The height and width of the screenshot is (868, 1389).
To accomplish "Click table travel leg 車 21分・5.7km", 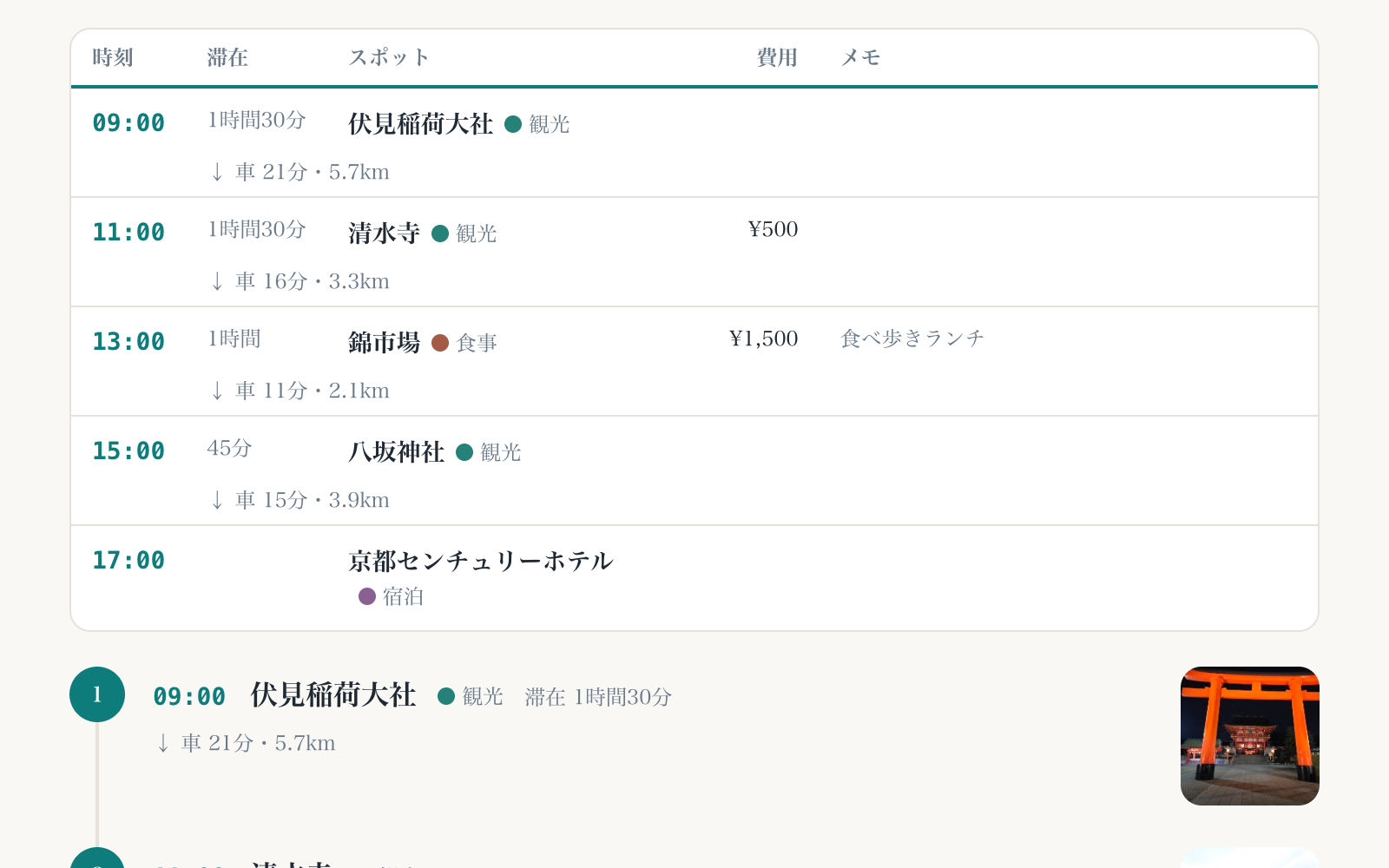I will [300, 172].
